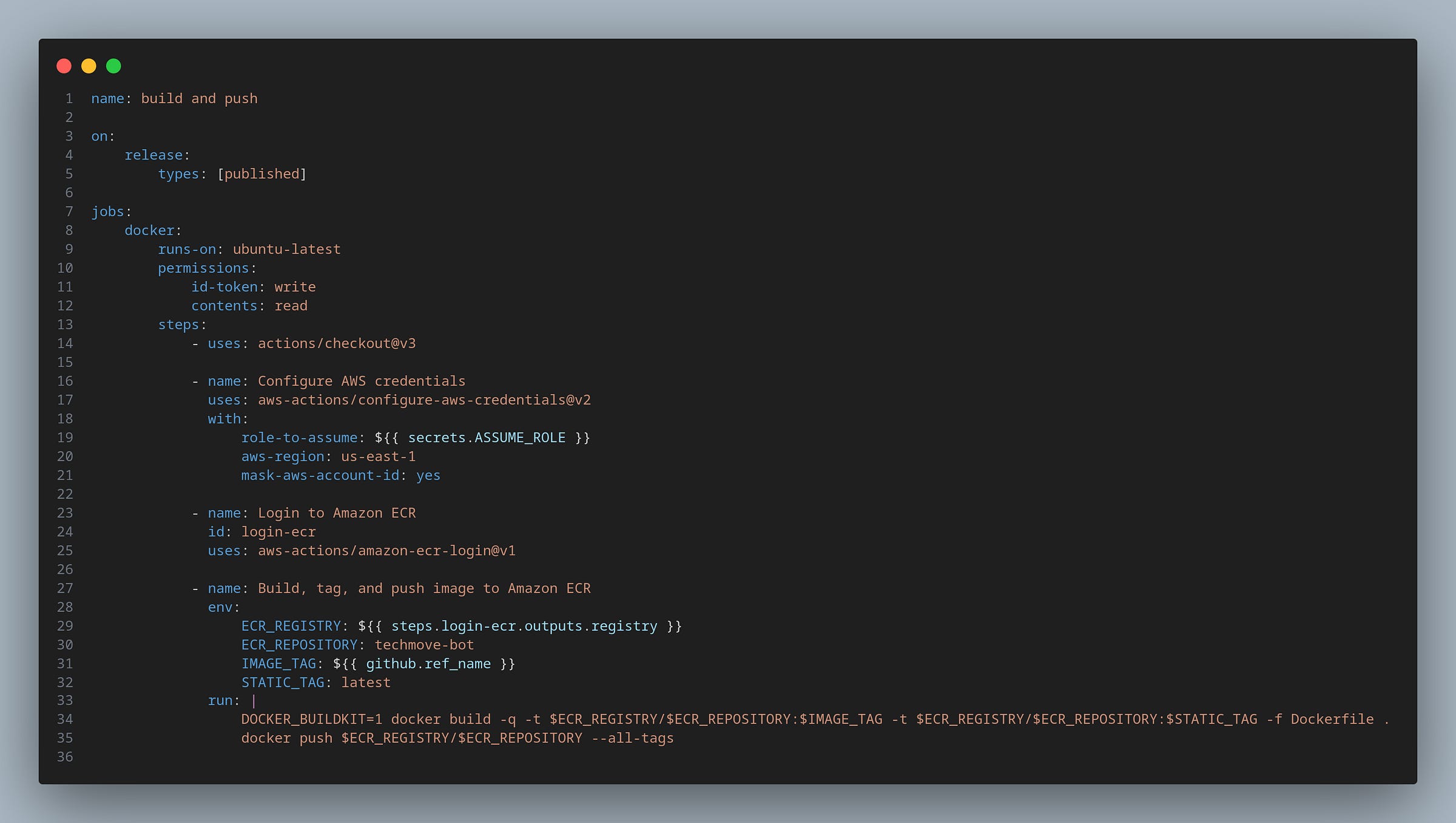The width and height of the screenshot is (1456, 823).
Task: Click the 'permissions:' key
Action: click(207, 268)
